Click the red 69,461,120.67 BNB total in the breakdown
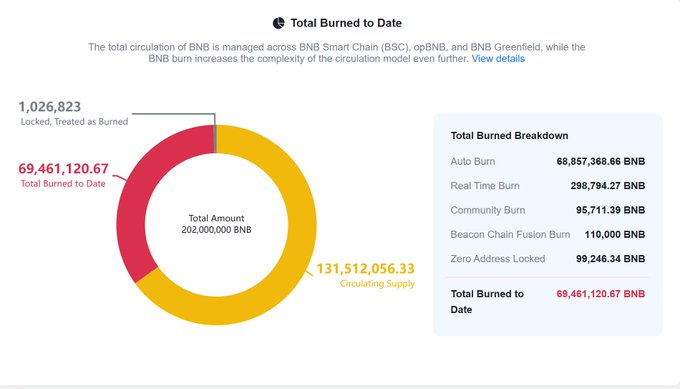This screenshot has width=680, height=389. pyautogui.click(x=601, y=294)
